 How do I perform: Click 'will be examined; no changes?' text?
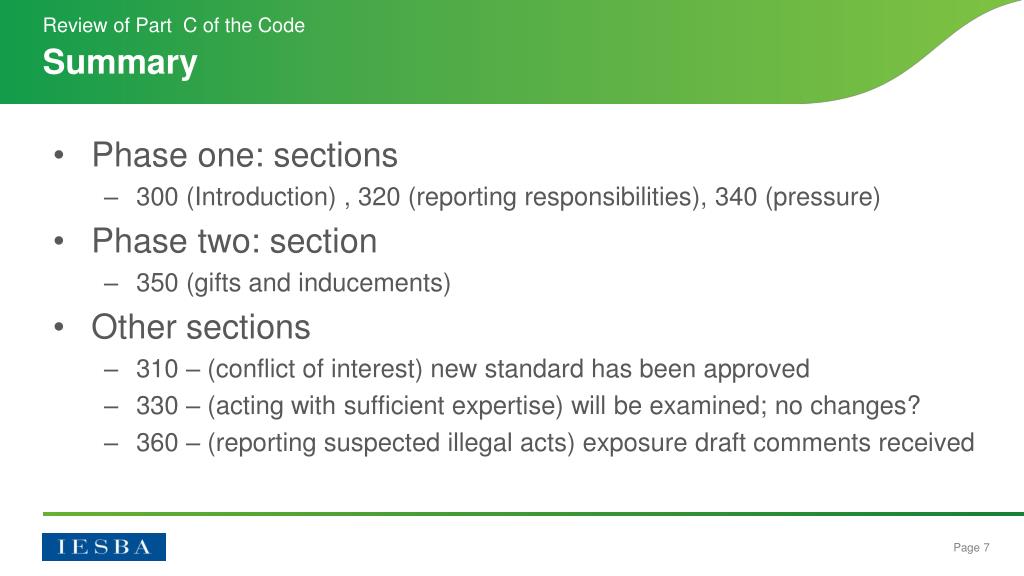click(x=745, y=406)
